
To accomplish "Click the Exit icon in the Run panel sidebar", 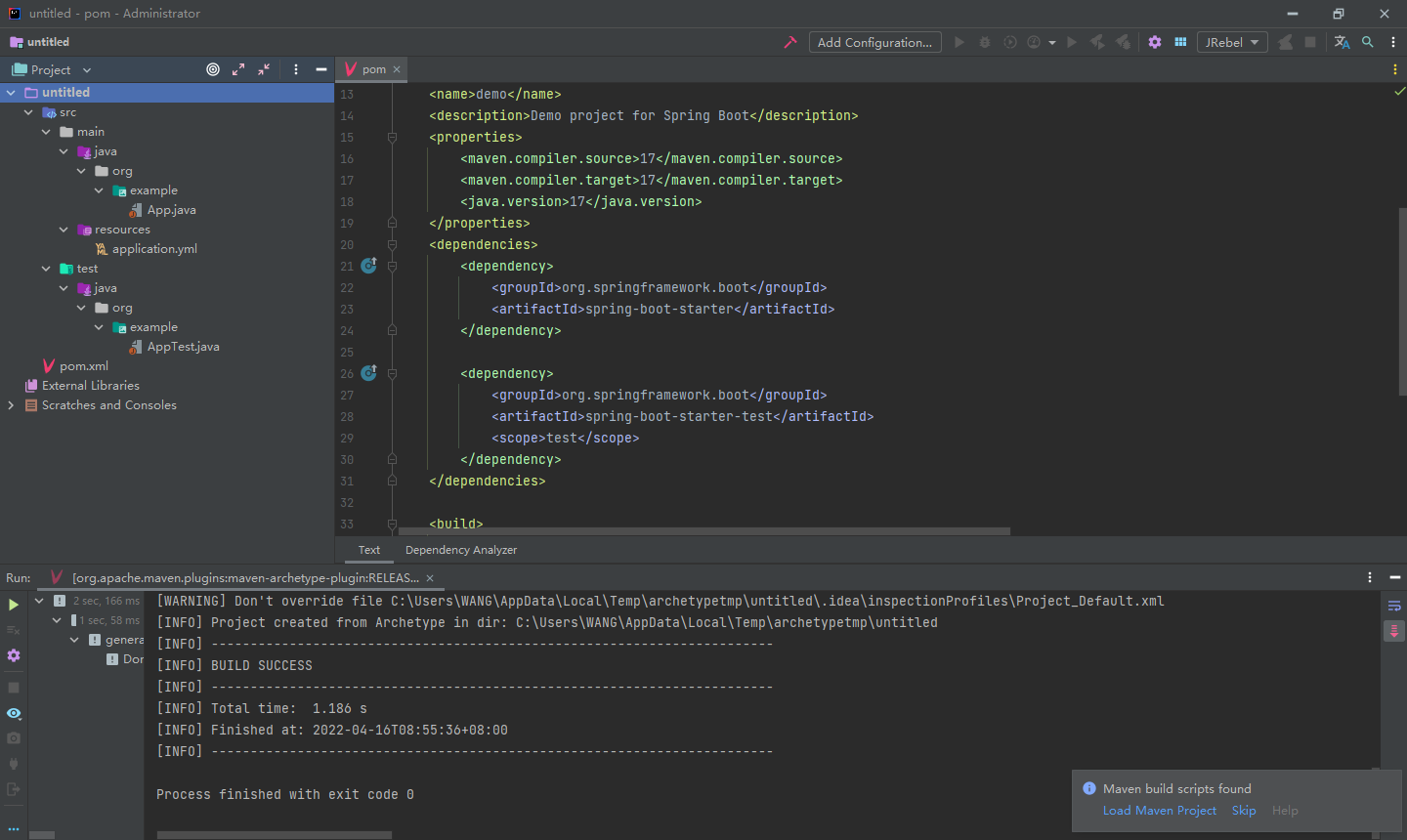I will pos(14,789).
